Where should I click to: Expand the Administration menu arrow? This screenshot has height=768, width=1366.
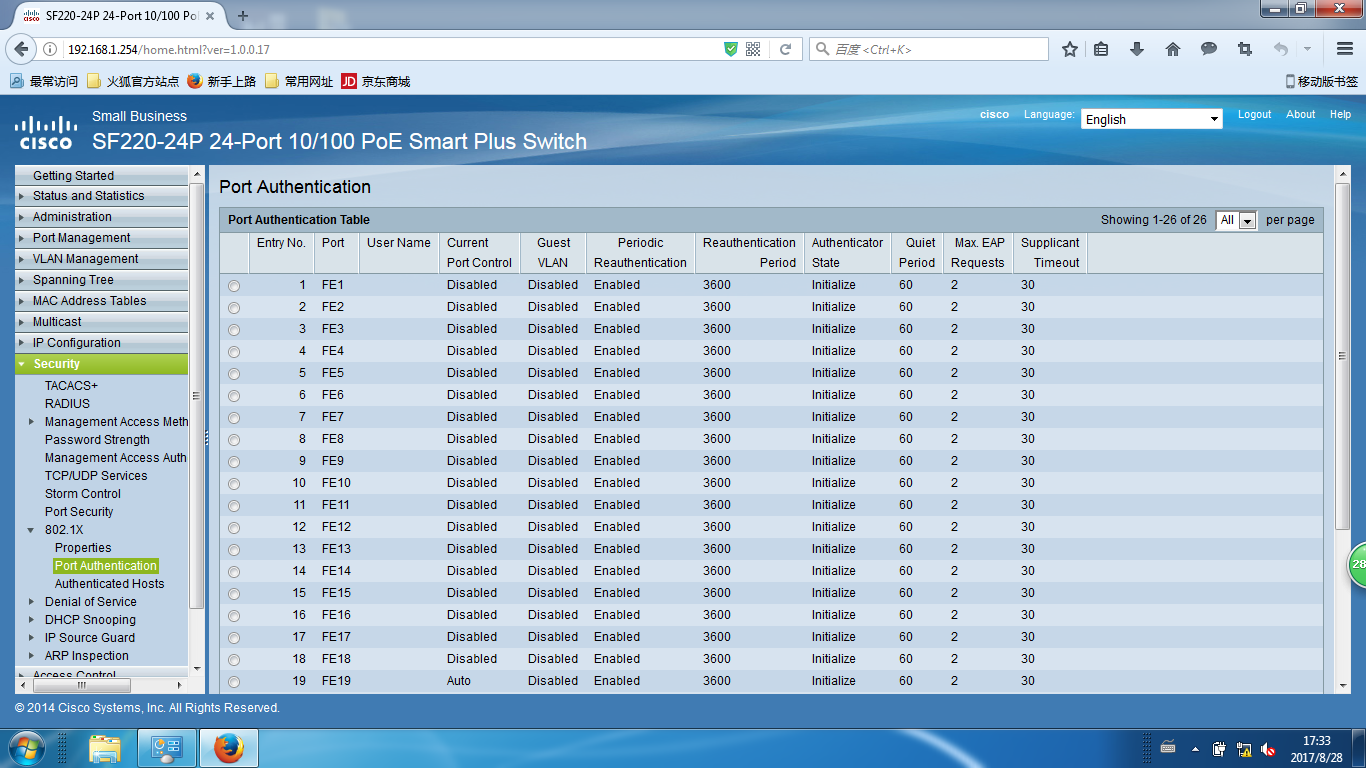22,217
